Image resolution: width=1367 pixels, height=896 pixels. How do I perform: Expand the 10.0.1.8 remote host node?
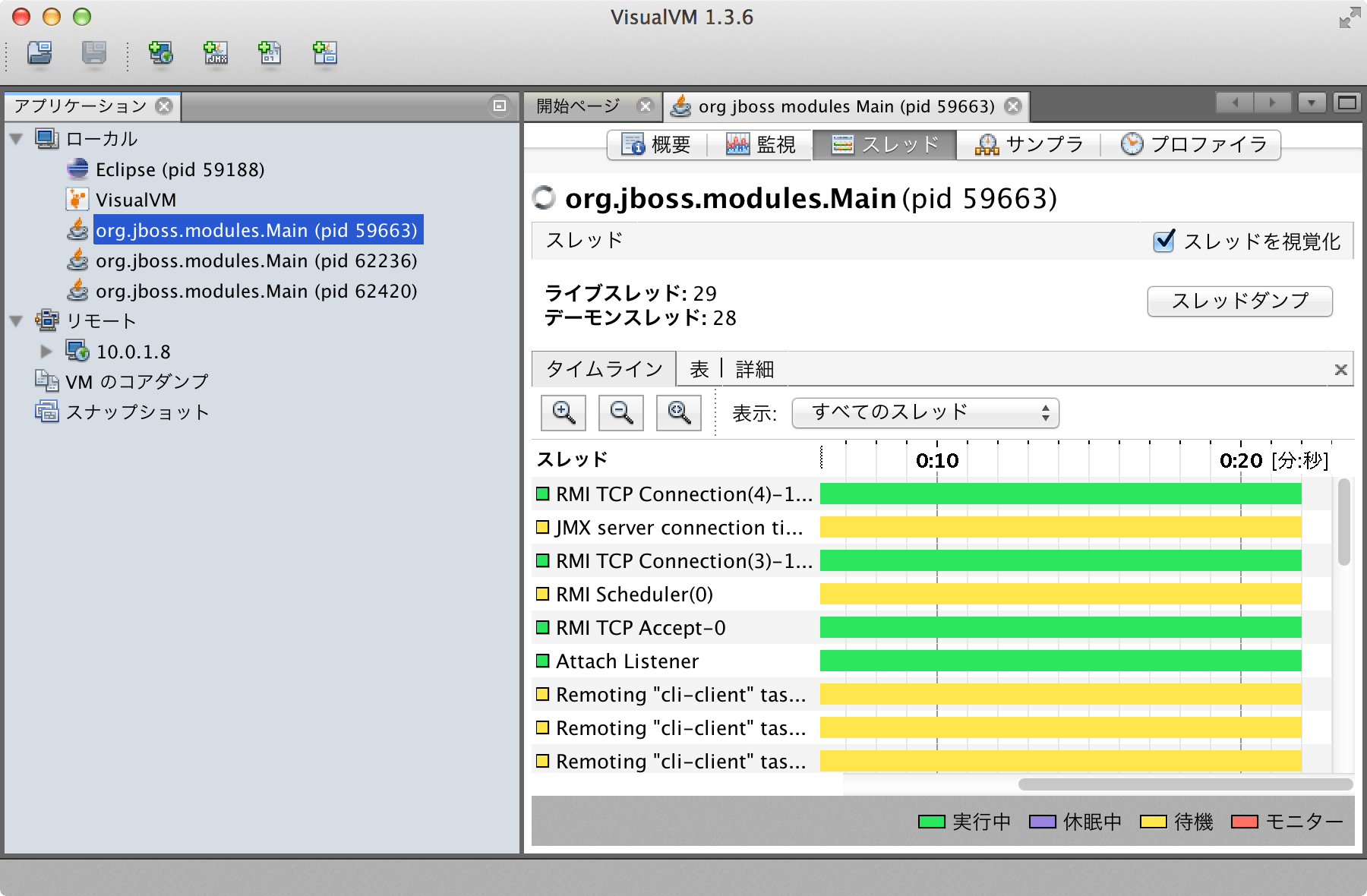47,351
